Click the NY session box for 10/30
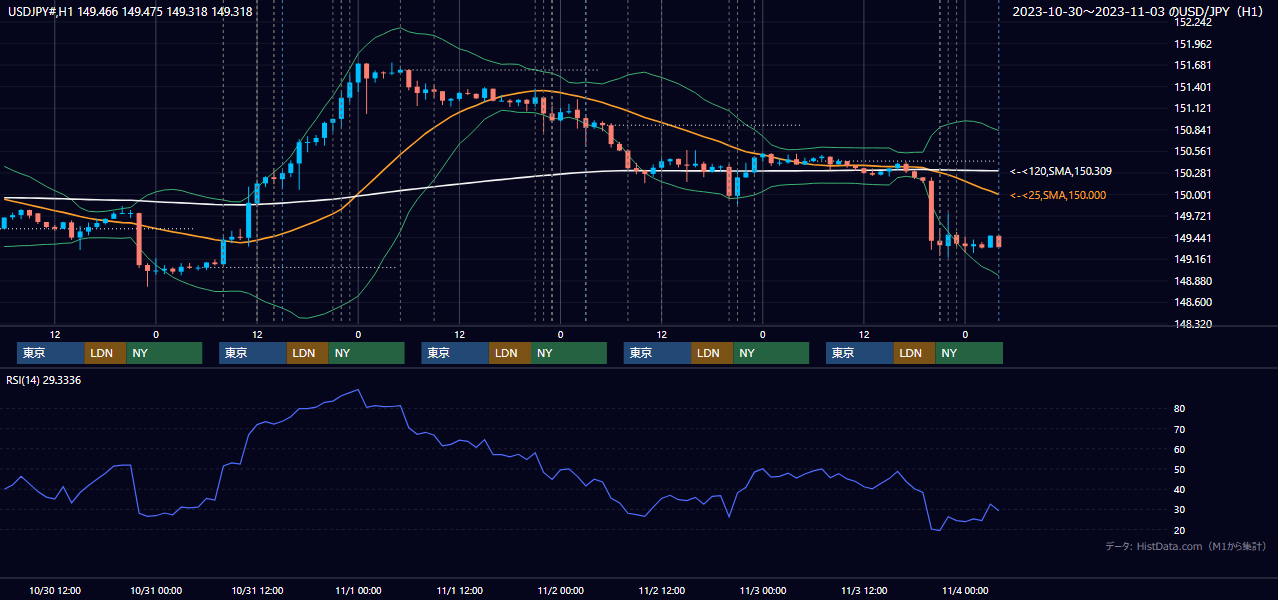Screen dimensions: 1278x600 [164, 353]
